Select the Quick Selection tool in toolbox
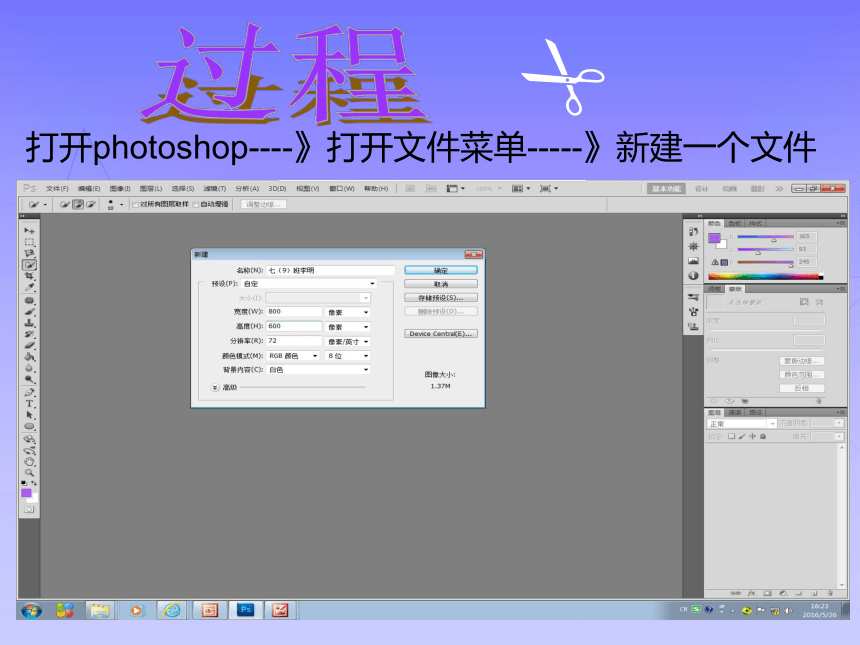This screenshot has width=860, height=645. pyautogui.click(x=29, y=265)
